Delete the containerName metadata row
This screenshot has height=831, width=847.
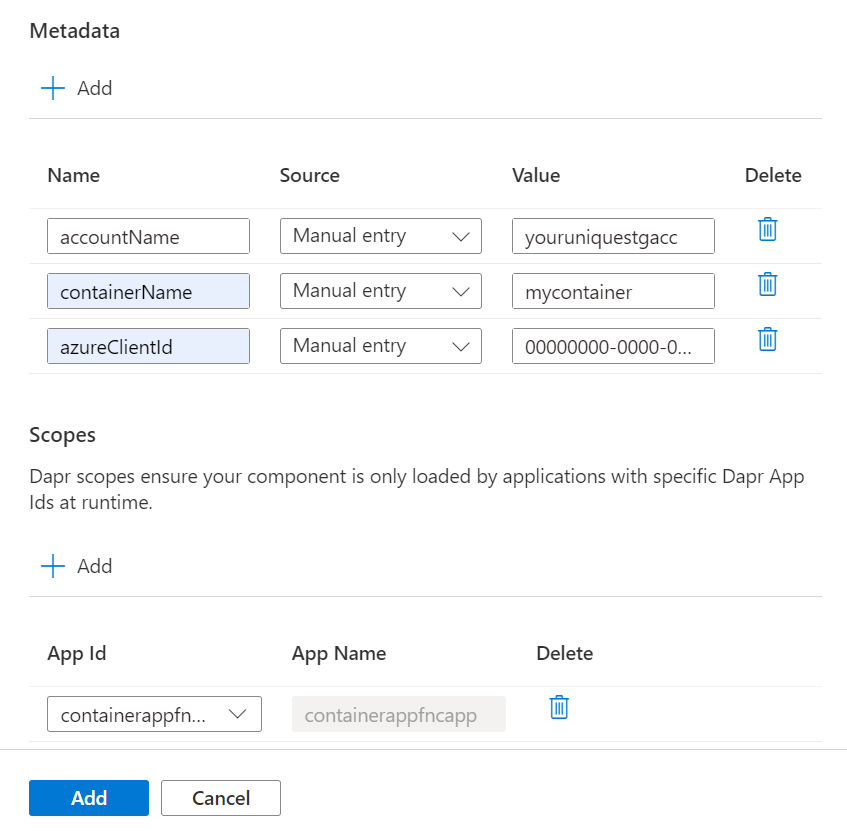point(767,285)
